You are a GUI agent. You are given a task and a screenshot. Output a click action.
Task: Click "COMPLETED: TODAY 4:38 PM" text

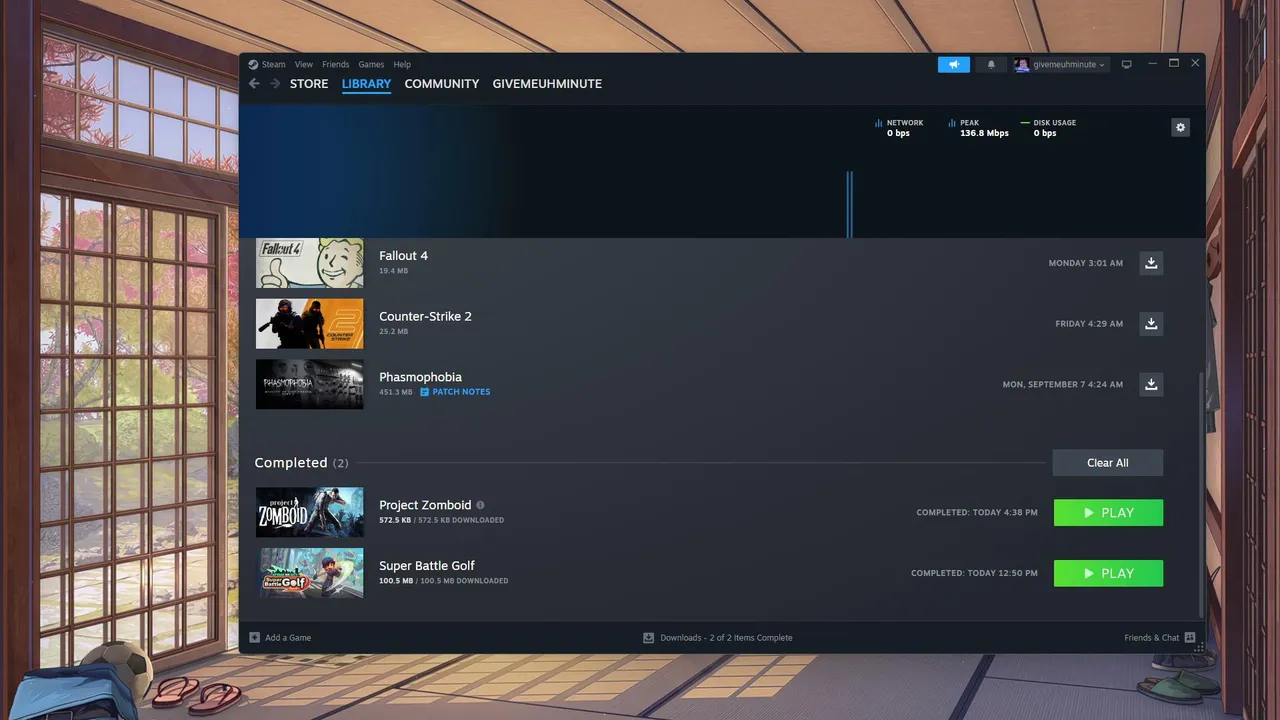(x=977, y=513)
